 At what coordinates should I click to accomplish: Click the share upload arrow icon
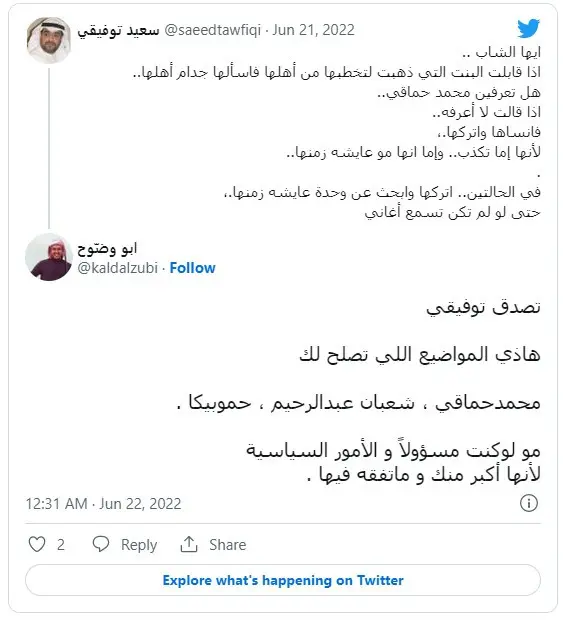tap(189, 544)
